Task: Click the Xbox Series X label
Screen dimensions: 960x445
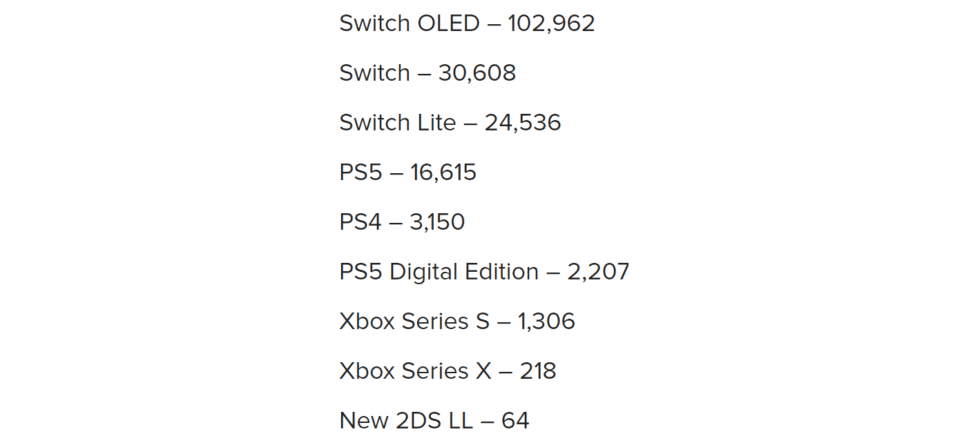Action: click(x=415, y=371)
